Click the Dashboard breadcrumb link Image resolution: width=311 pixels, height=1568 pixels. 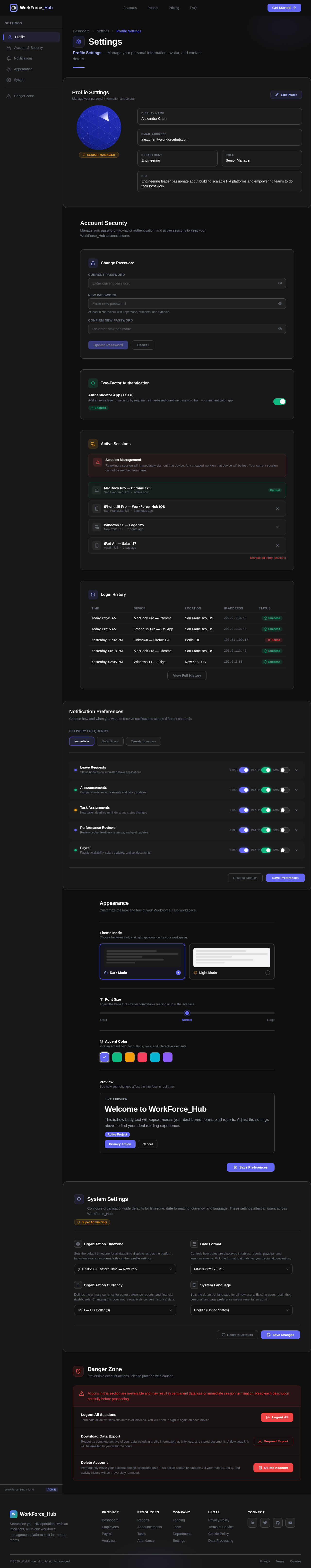81,31
